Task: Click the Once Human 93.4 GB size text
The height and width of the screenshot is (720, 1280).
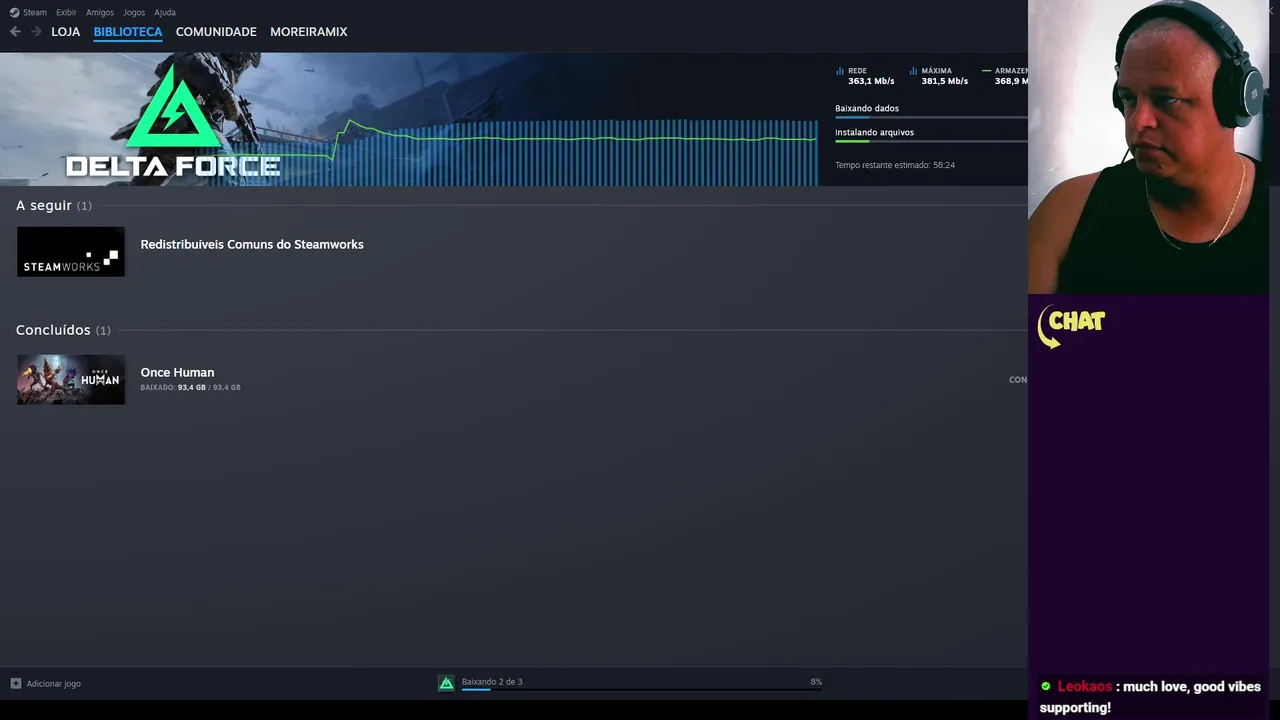Action: (x=191, y=387)
